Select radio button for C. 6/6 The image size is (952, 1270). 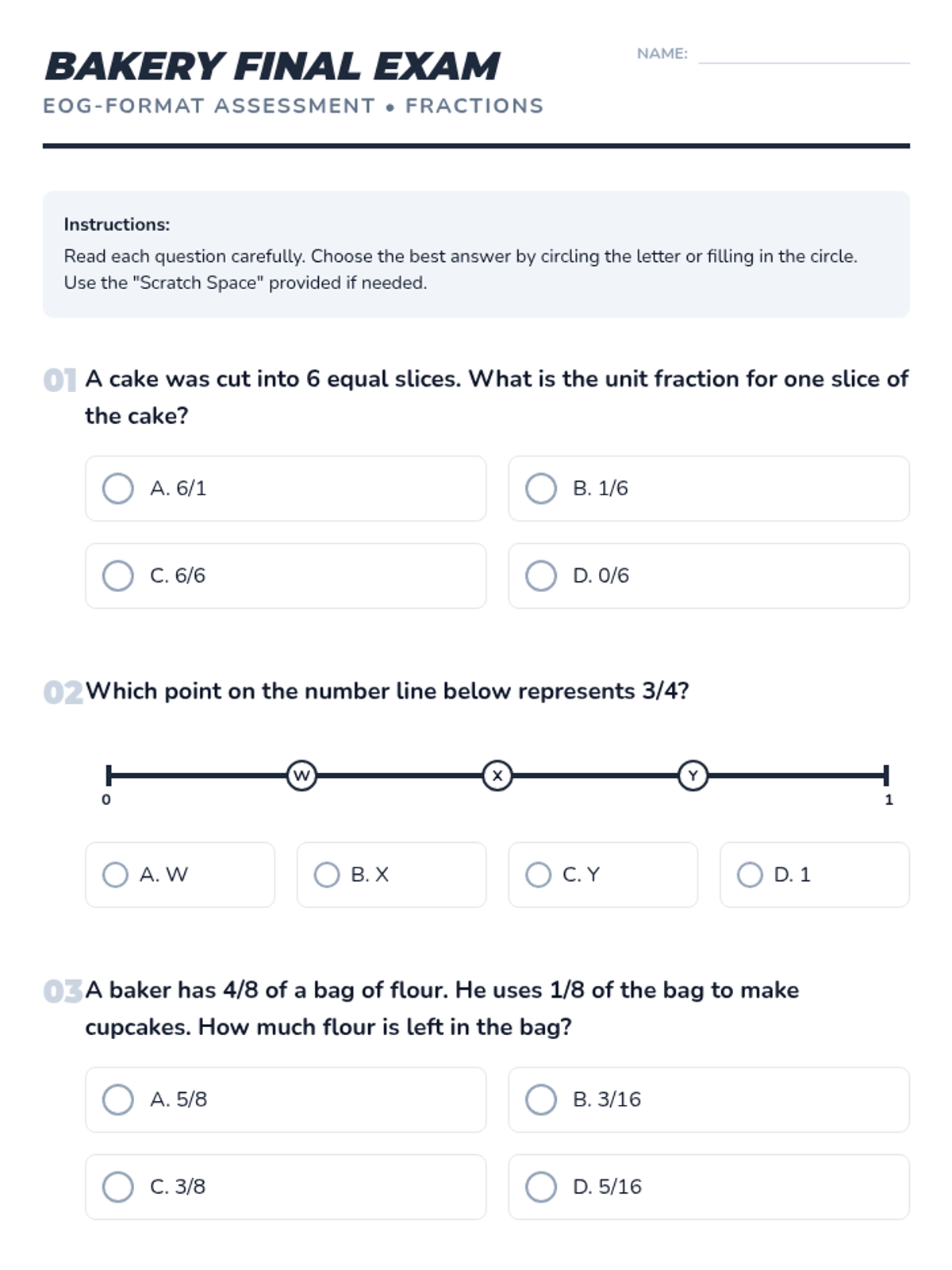point(118,575)
